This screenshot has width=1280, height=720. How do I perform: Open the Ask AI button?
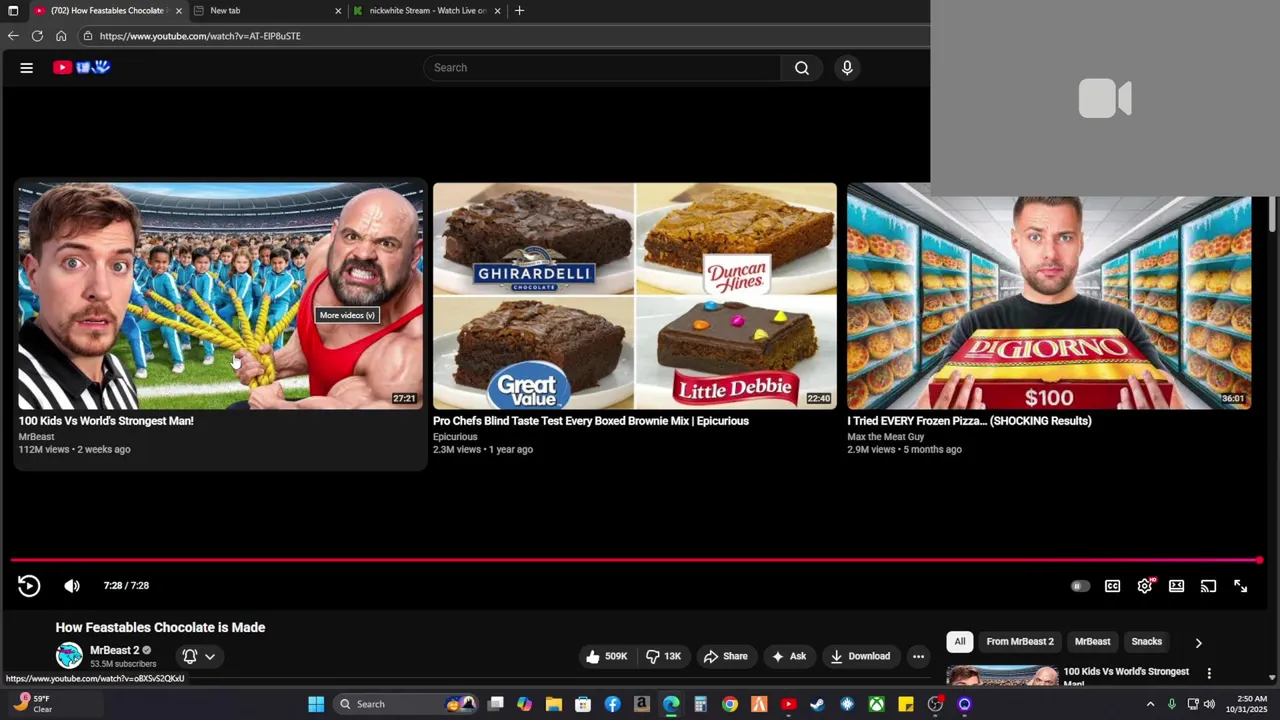click(x=789, y=656)
